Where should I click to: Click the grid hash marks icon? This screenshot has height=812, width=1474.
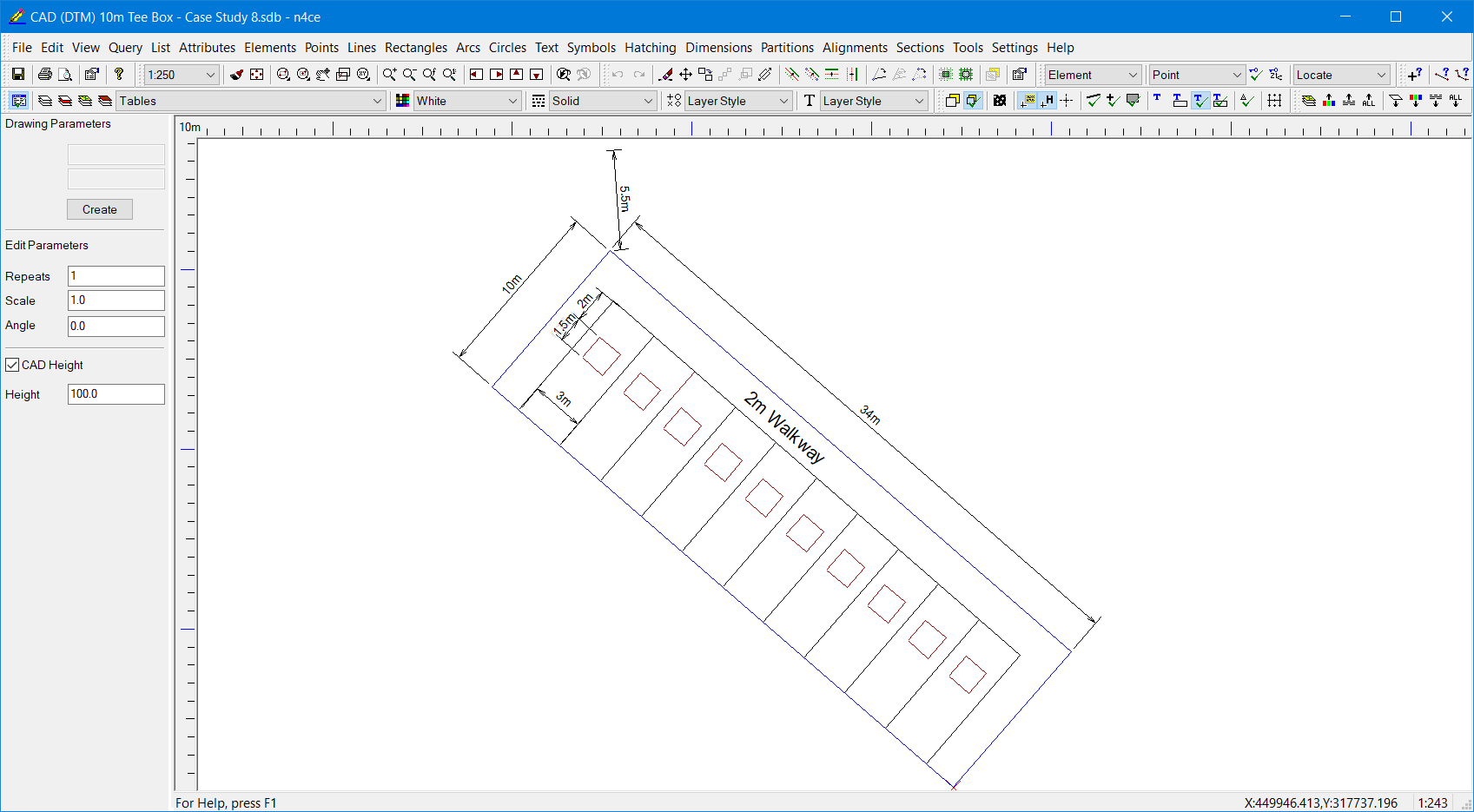[1274, 101]
